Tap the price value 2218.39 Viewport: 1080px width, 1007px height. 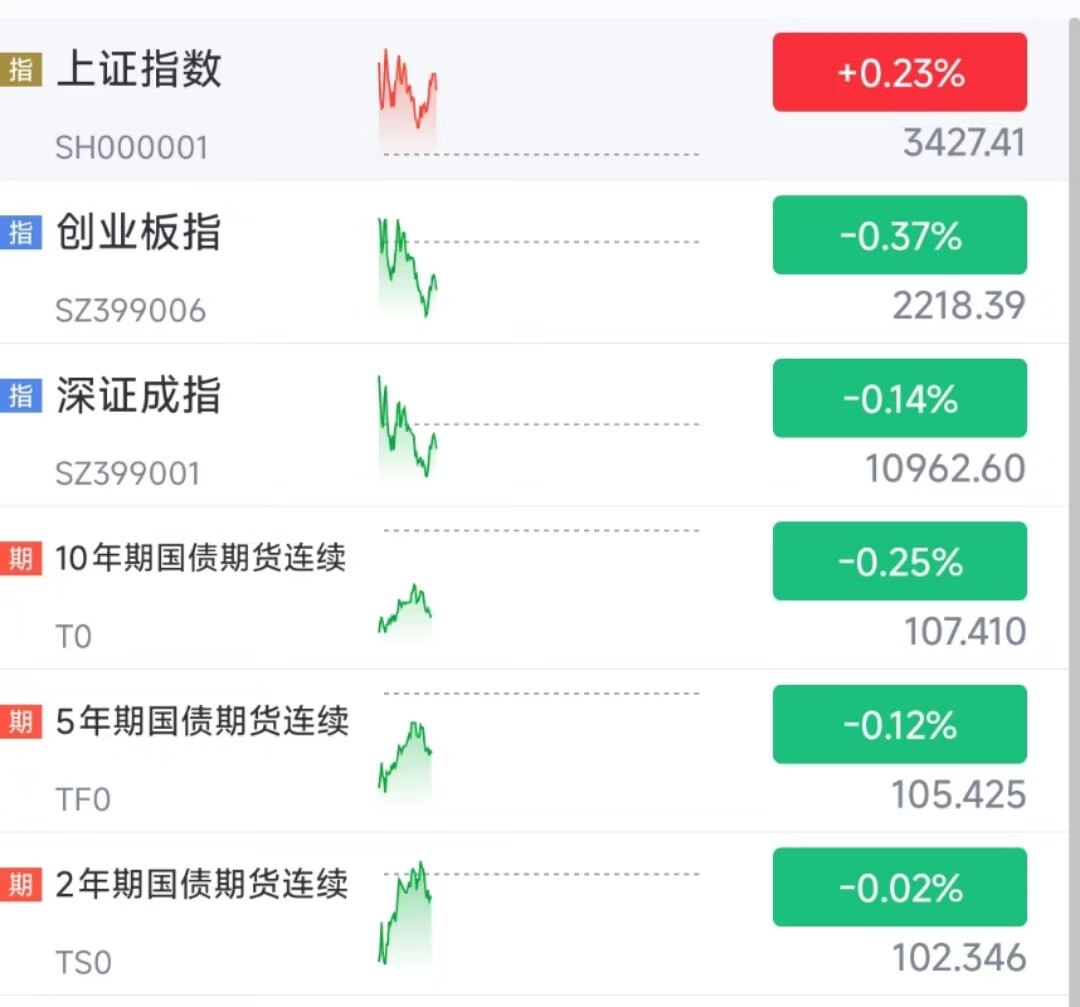click(x=959, y=306)
